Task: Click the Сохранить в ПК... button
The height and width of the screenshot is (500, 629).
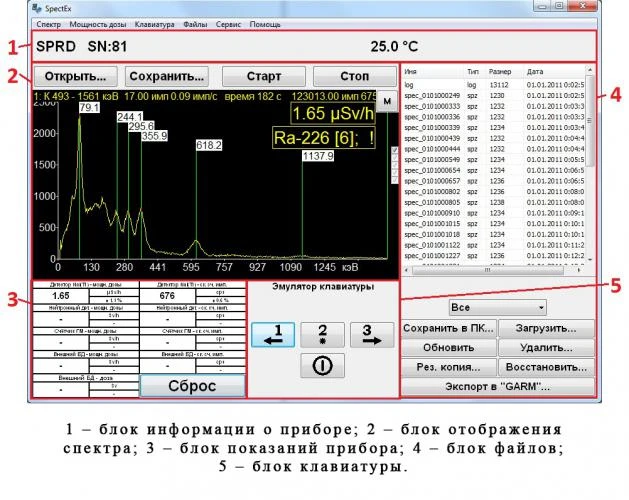Action: 448,328
